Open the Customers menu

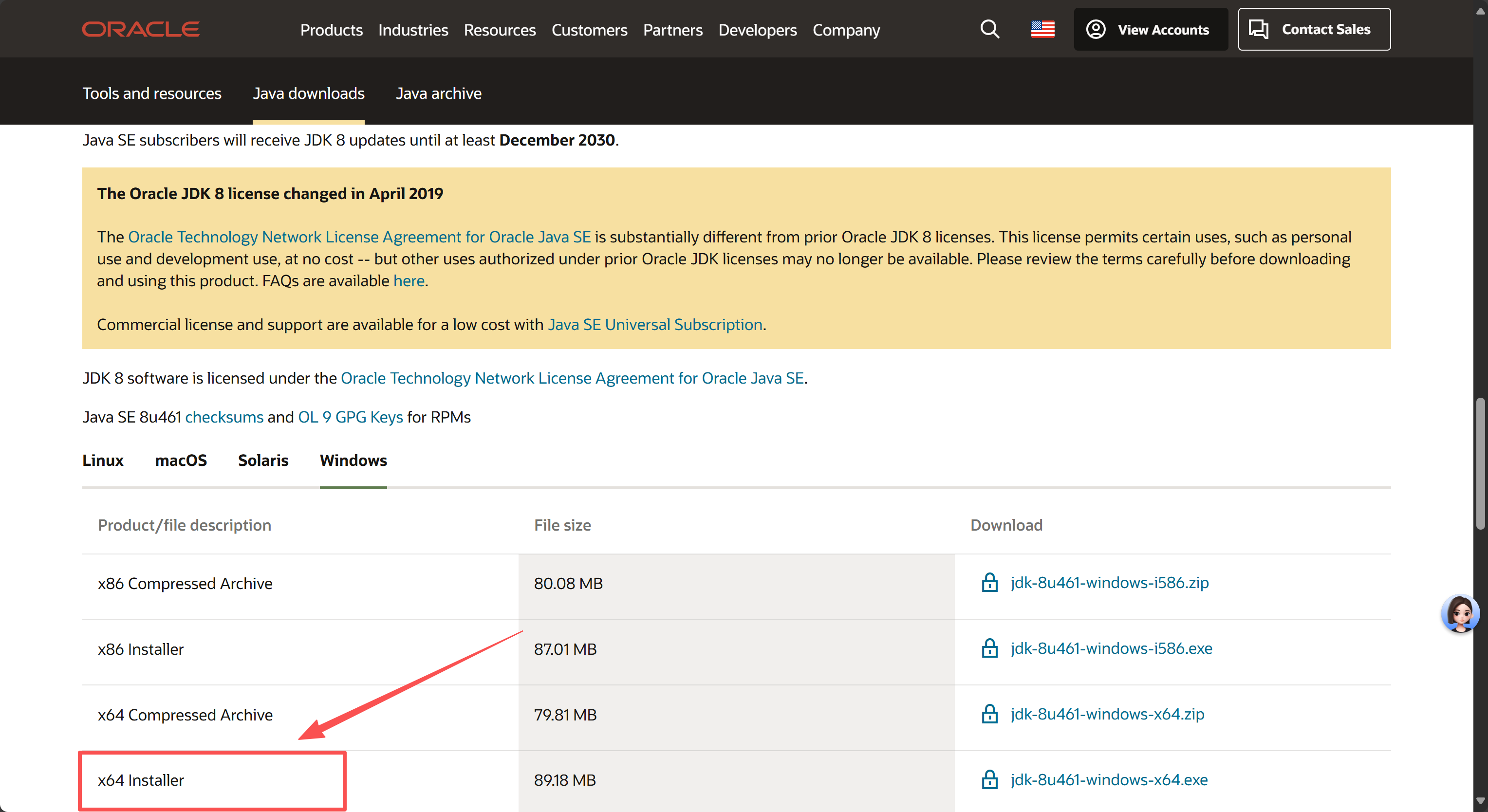(x=589, y=30)
